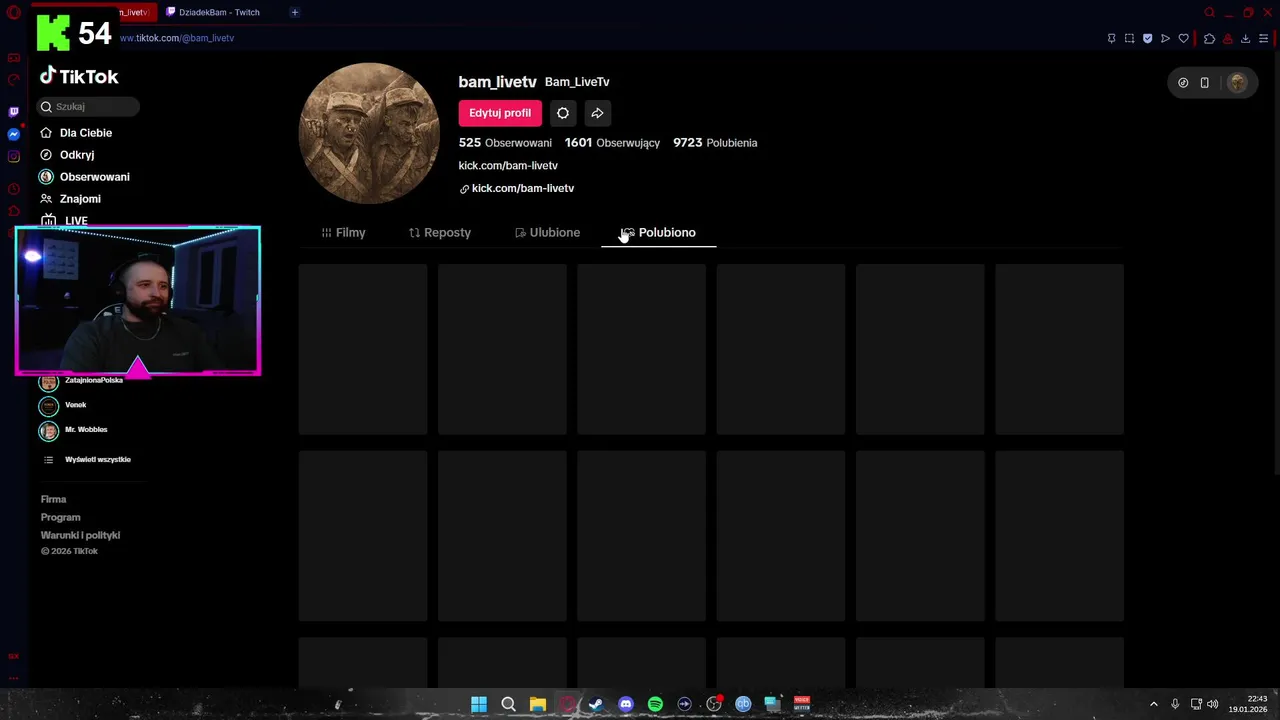The height and width of the screenshot is (720, 1280).
Task: Select the Polubiono tab
Action: tap(658, 232)
